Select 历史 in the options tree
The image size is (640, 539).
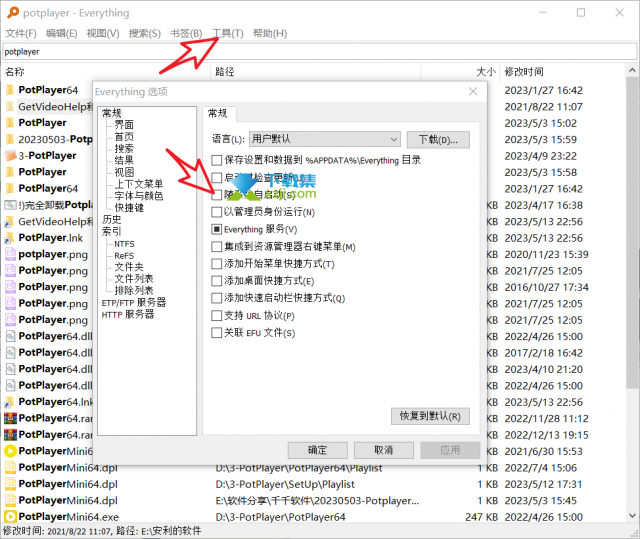click(x=111, y=219)
